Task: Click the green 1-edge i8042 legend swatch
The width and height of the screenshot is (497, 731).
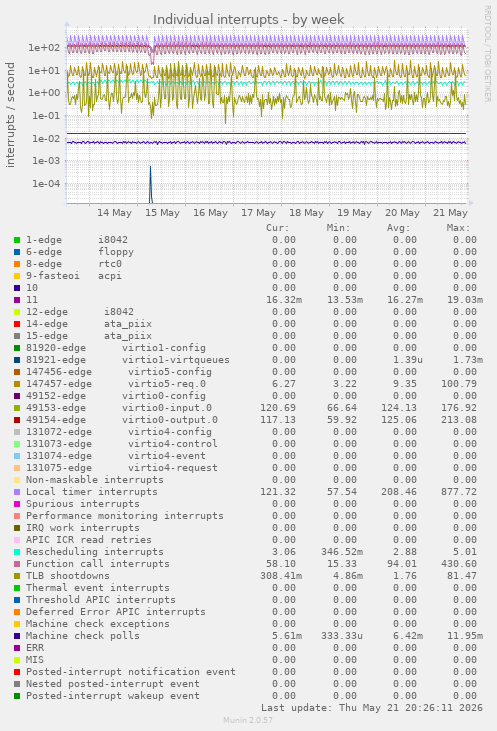Action: click(17, 240)
